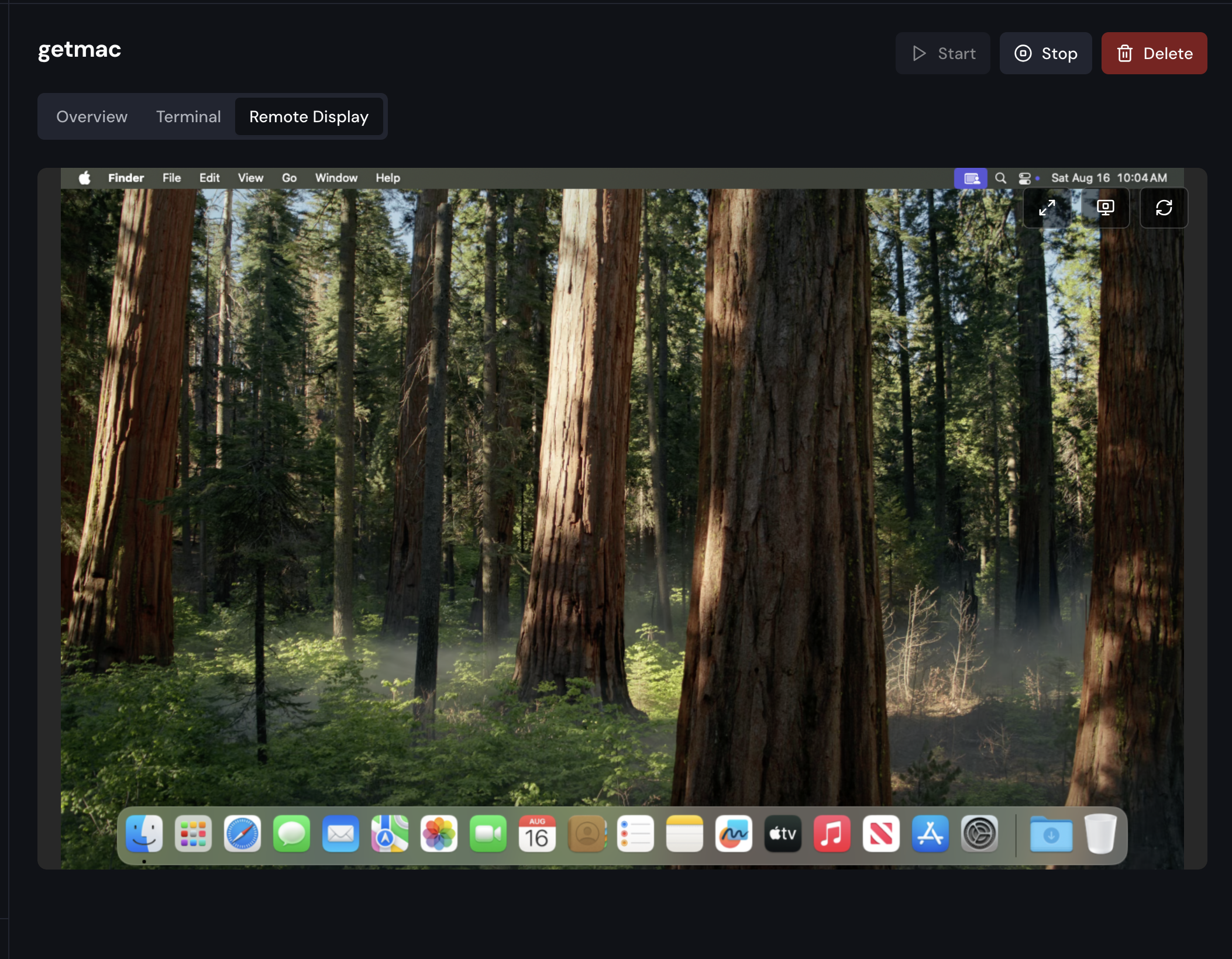Open the Finder Go menu
The width and height of the screenshot is (1232, 959).
pyautogui.click(x=289, y=178)
